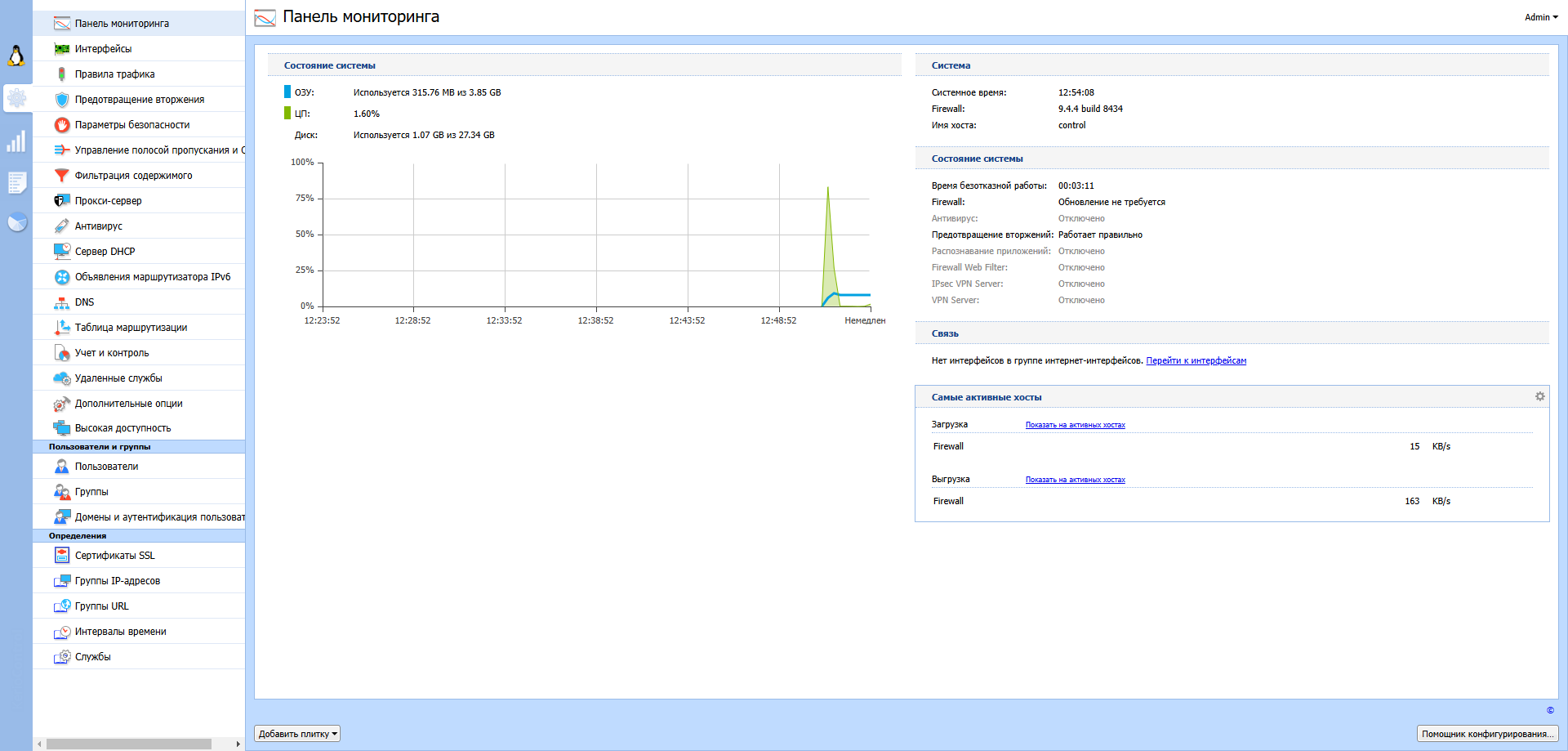The width and height of the screenshot is (1568, 751).
Task: Open the Antivirus section icon
Action: click(x=61, y=226)
